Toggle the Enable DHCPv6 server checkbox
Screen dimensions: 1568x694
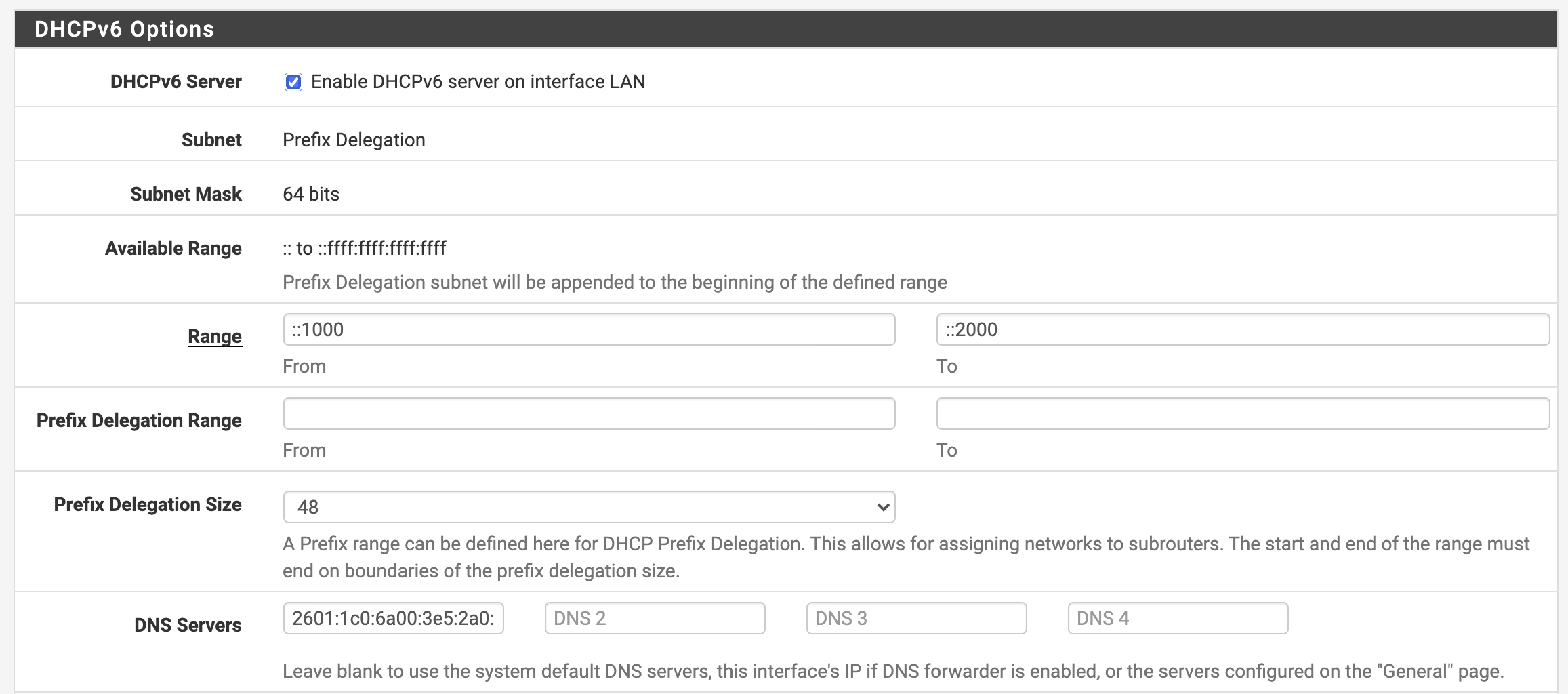point(293,82)
